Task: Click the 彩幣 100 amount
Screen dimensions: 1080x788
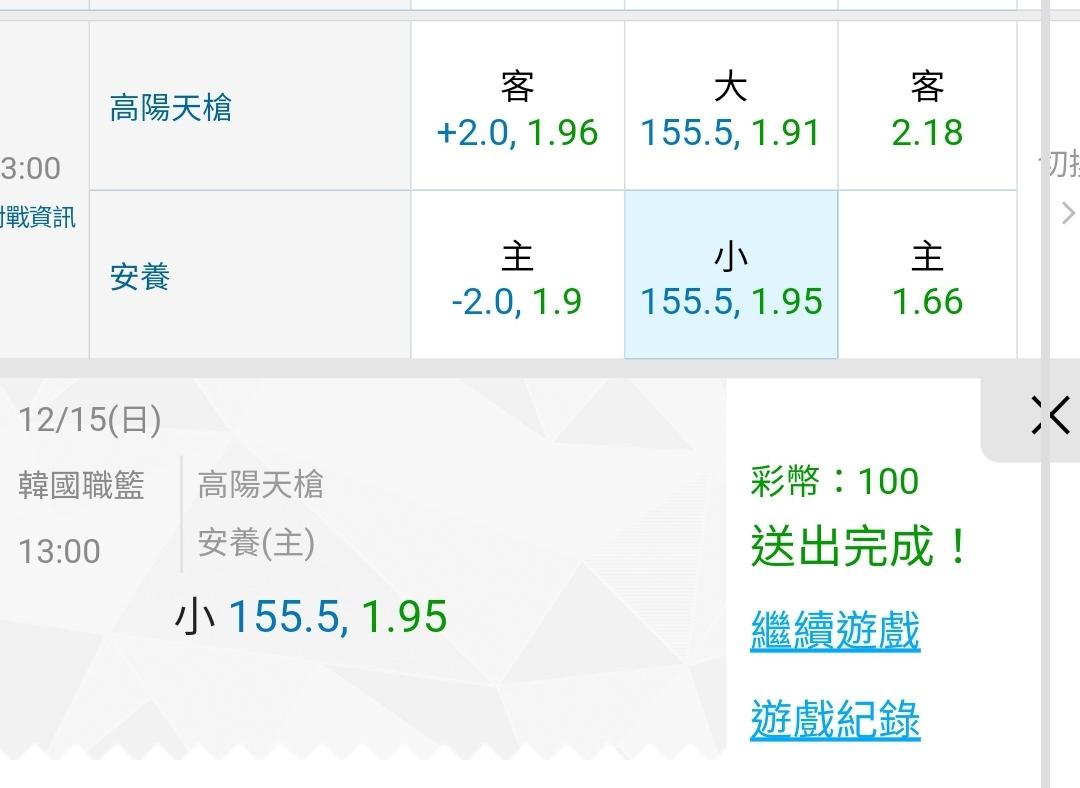Action: tap(835, 481)
